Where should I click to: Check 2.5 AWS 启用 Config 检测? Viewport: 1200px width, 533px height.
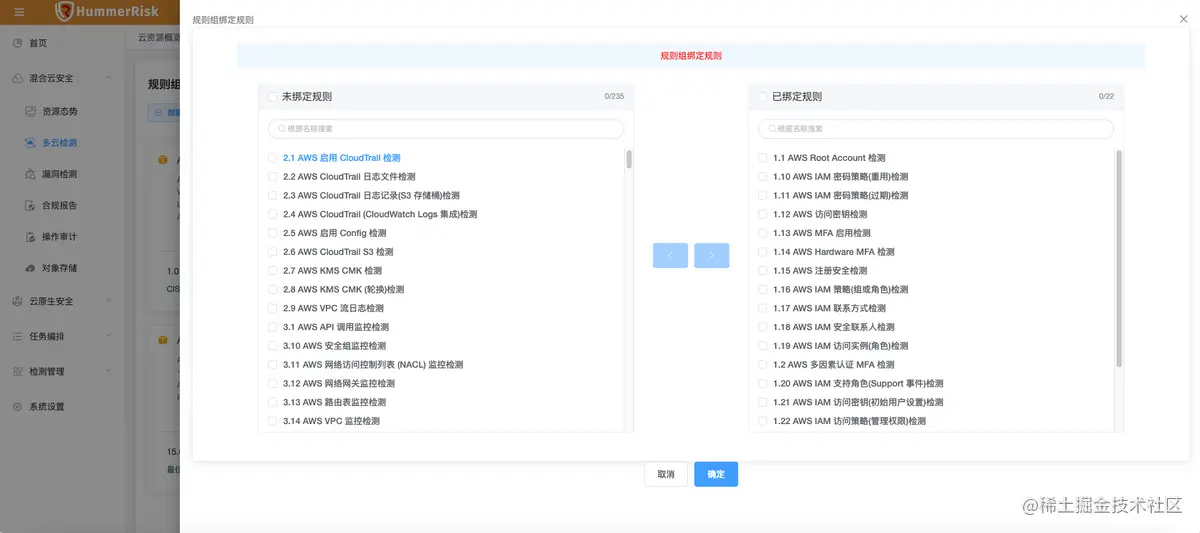click(272, 233)
